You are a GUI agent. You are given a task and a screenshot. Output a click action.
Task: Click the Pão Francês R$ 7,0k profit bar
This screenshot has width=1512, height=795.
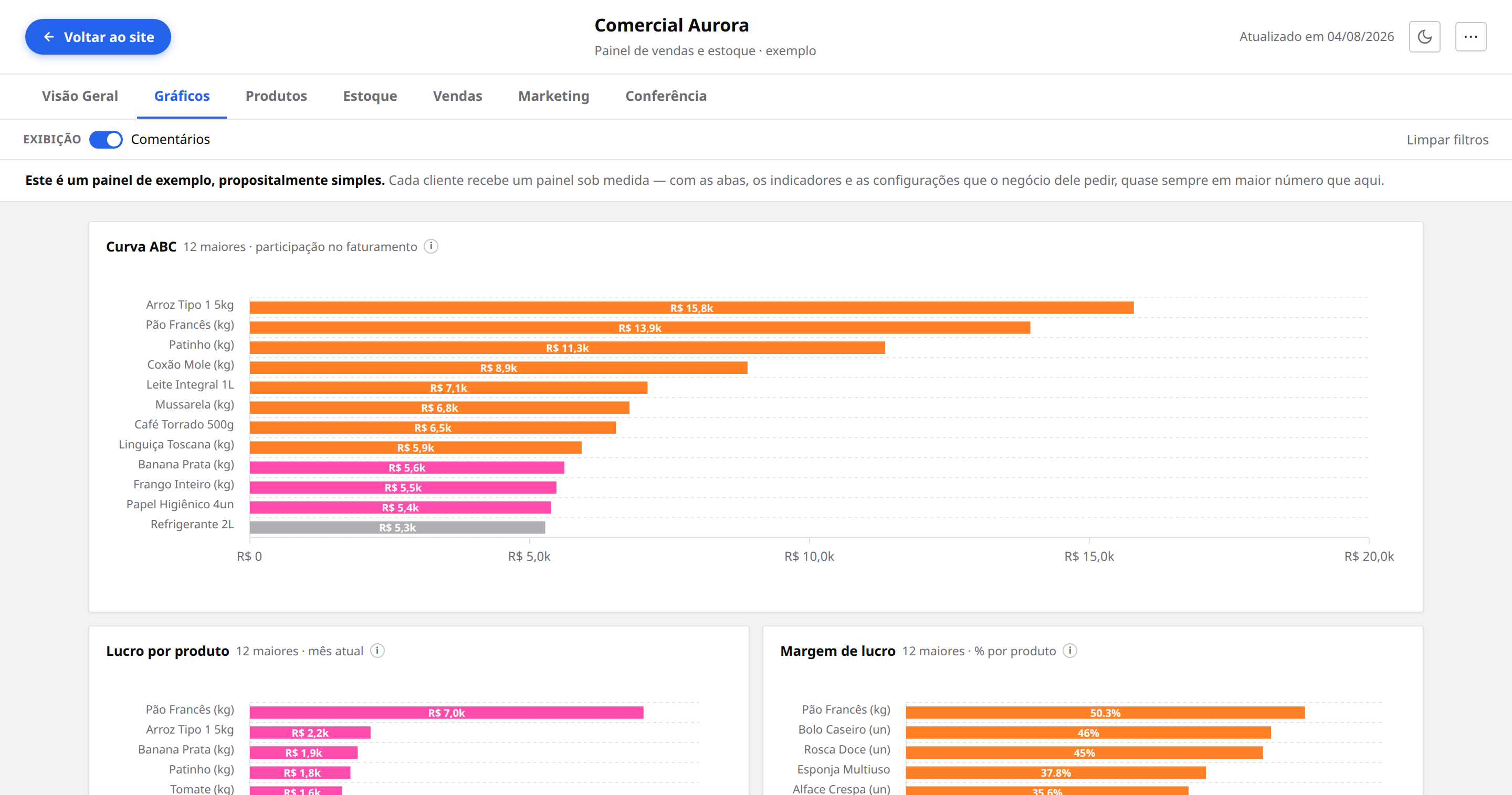click(x=446, y=712)
